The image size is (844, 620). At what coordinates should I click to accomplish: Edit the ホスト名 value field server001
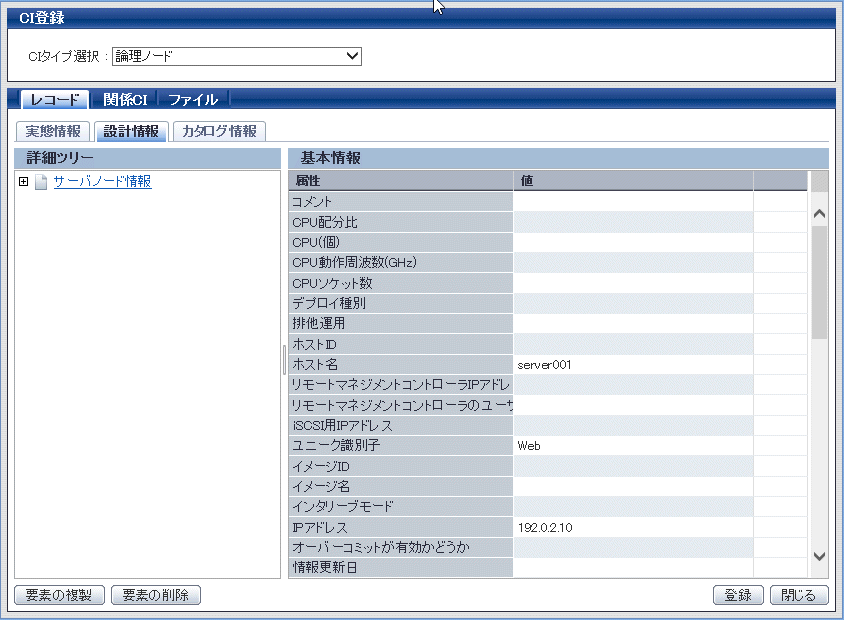pyautogui.click(x=632, y=365)
